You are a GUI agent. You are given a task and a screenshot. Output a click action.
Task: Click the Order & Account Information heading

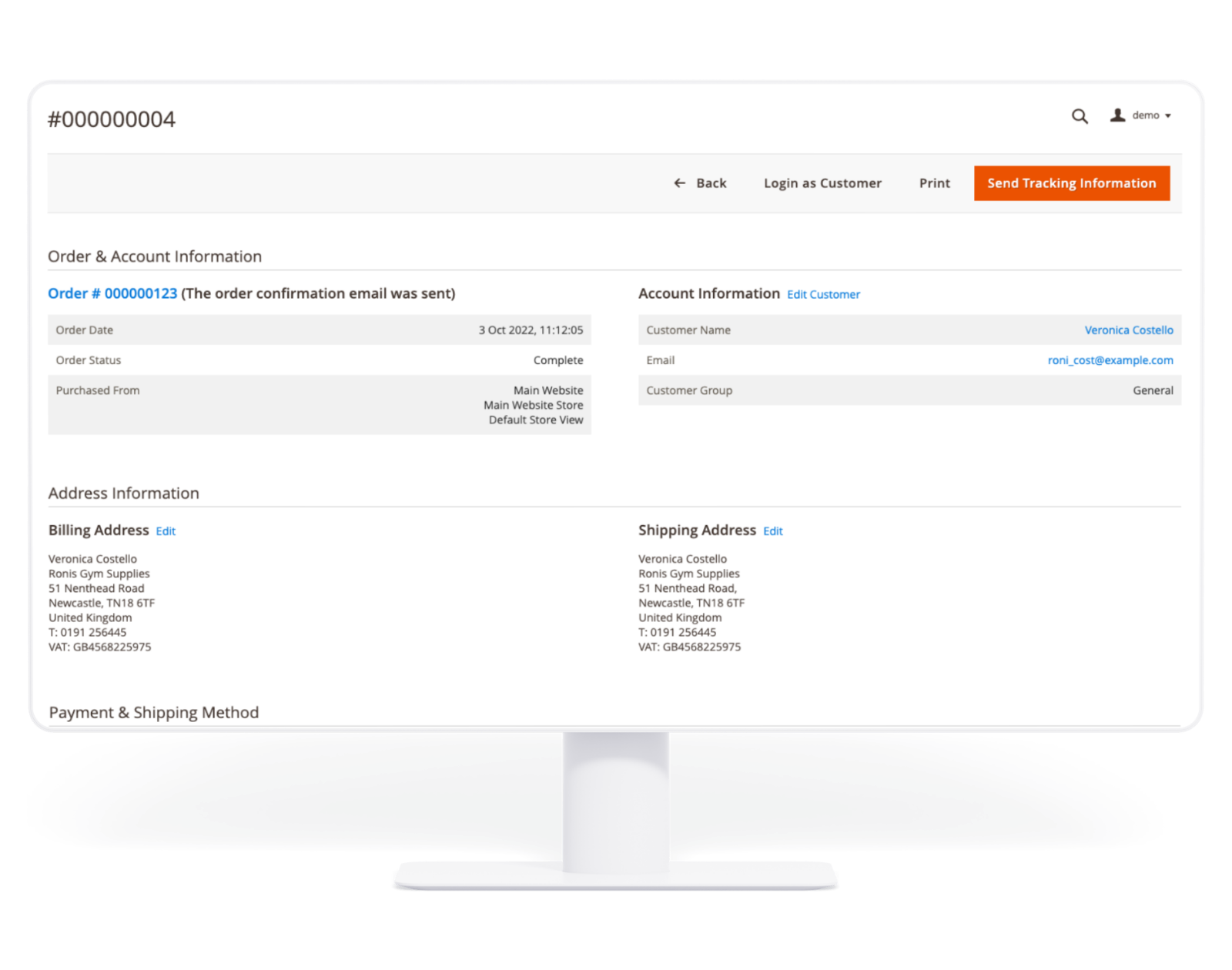155,256
